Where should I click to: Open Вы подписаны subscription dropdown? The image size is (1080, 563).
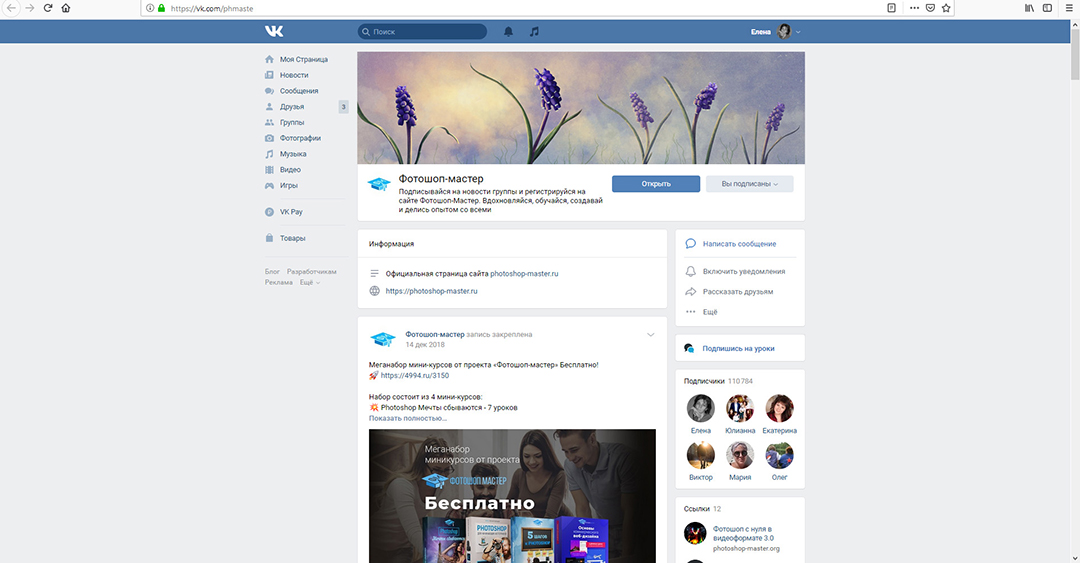(749, 184)
